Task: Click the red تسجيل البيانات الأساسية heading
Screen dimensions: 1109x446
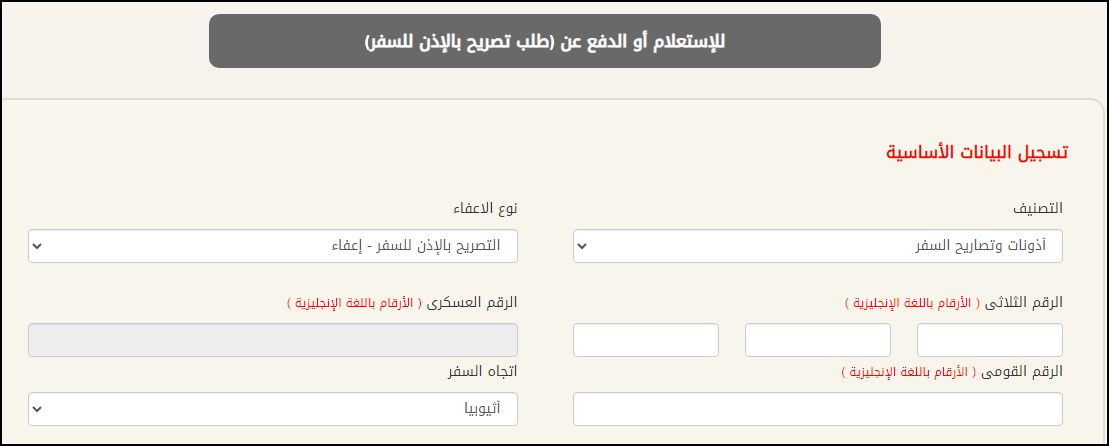Action: tap(978, 152)
